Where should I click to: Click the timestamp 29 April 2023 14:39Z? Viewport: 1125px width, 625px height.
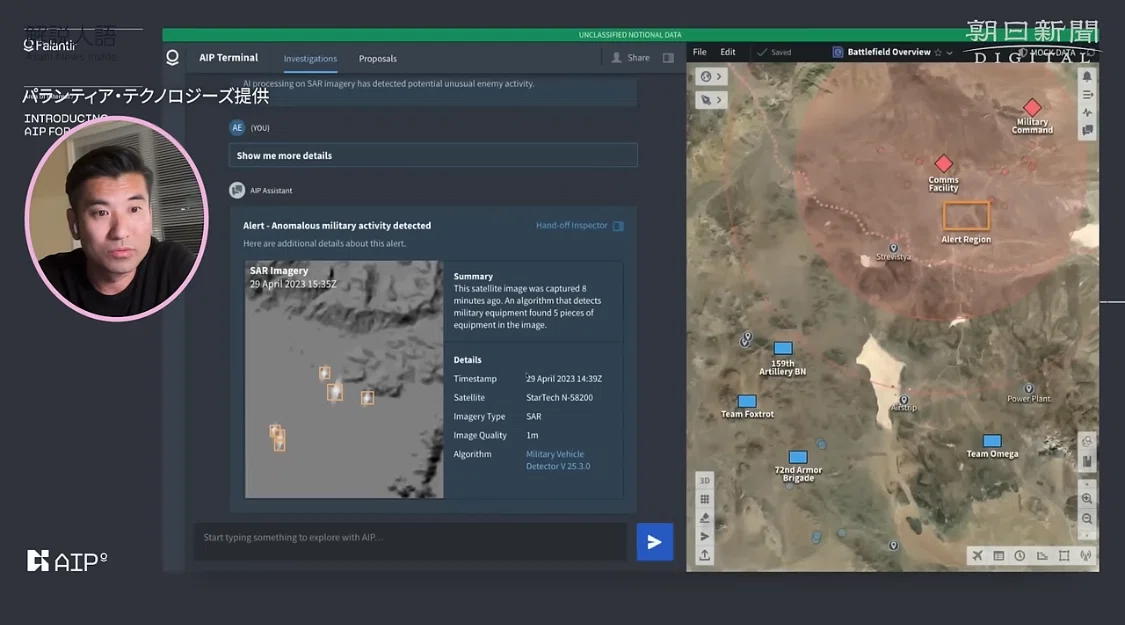click(563, 379)
